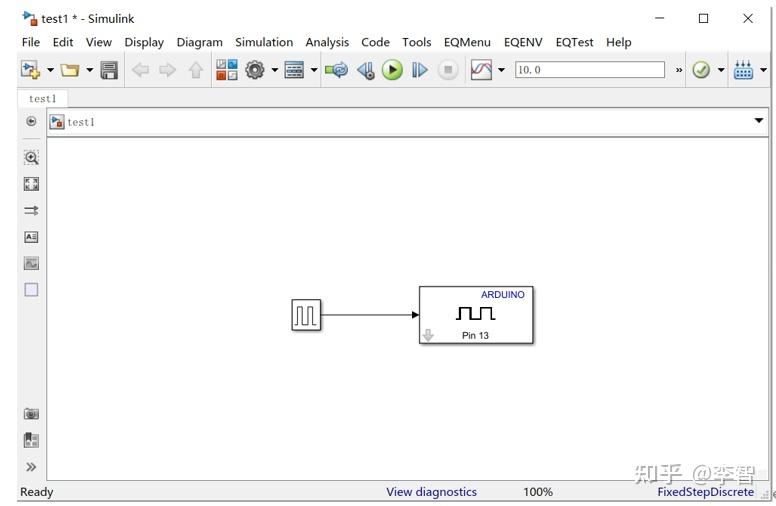Select the Zoom tool in palette
This screenshot has width=776, height=506.
31,158
